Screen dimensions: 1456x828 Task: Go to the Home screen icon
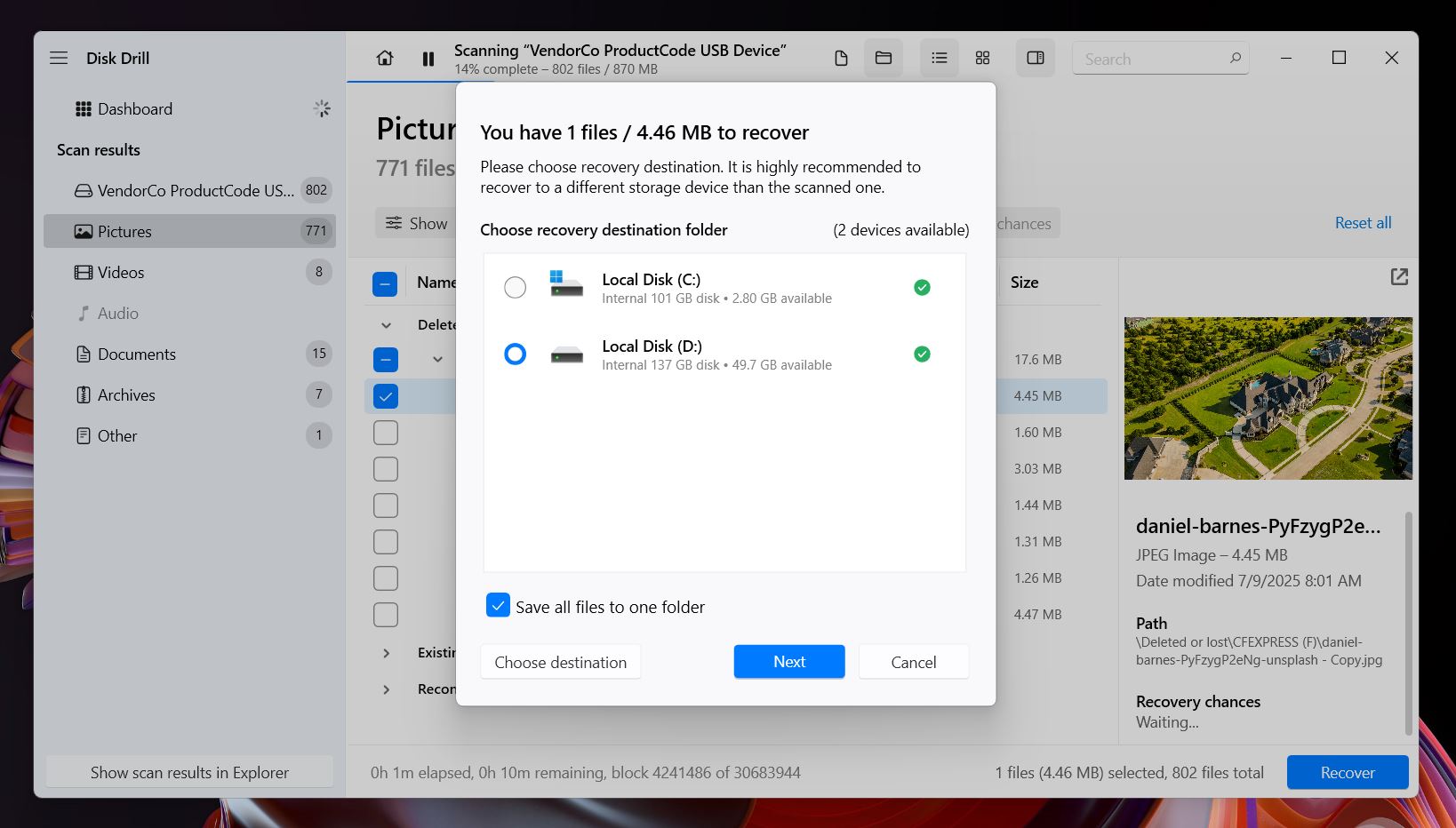tap(385, 58)
